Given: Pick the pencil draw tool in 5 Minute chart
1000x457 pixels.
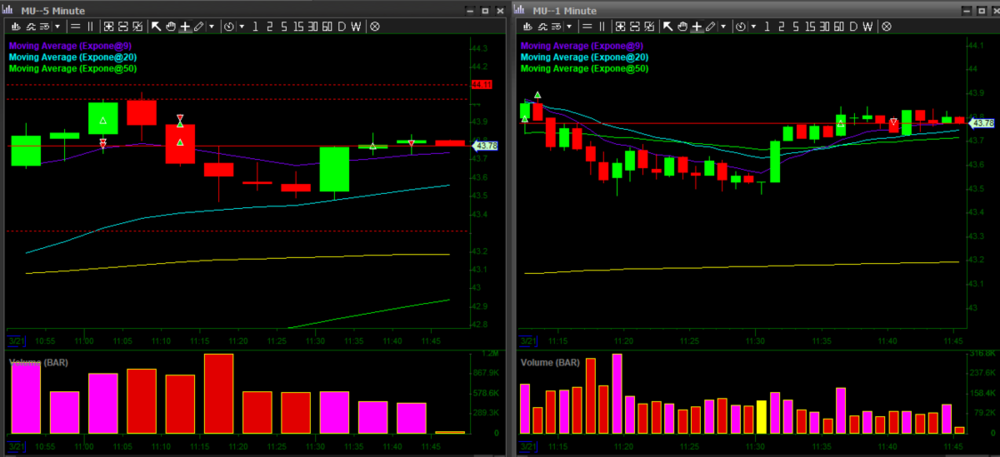Looking at the screenshot, I should click(x=199, y=26).
